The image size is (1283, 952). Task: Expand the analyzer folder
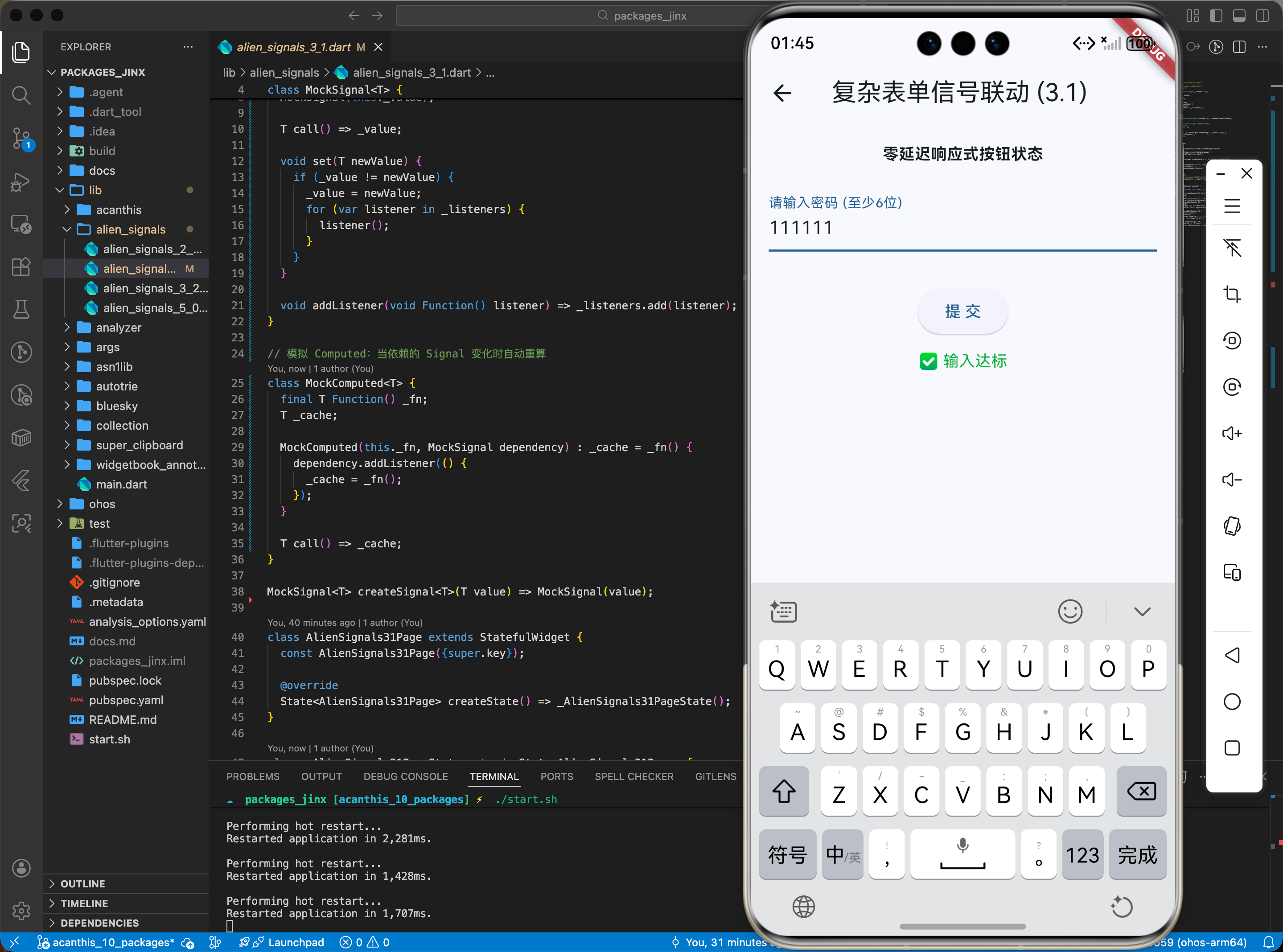(118, 327)
